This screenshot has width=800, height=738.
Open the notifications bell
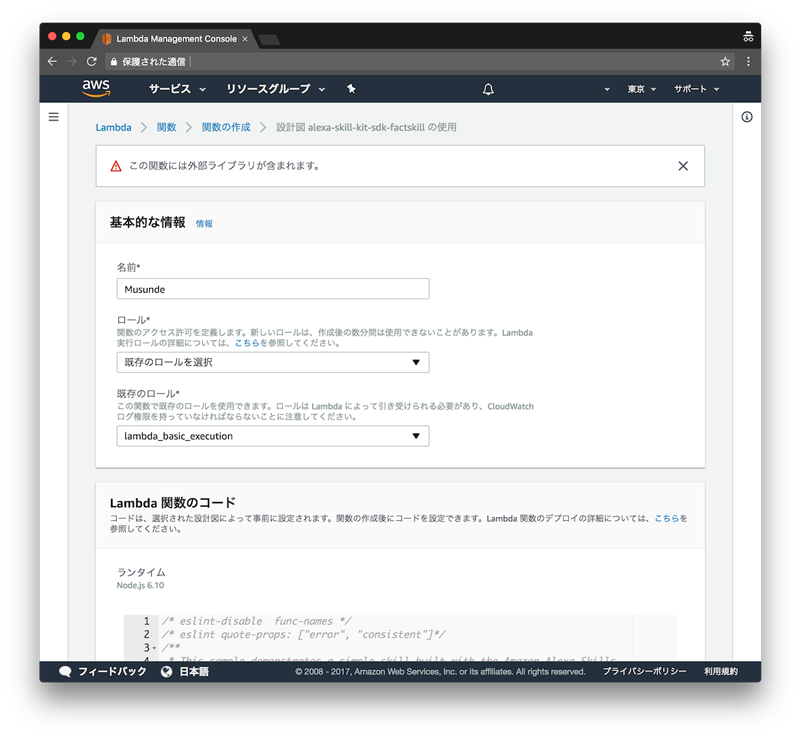point(488,89)
